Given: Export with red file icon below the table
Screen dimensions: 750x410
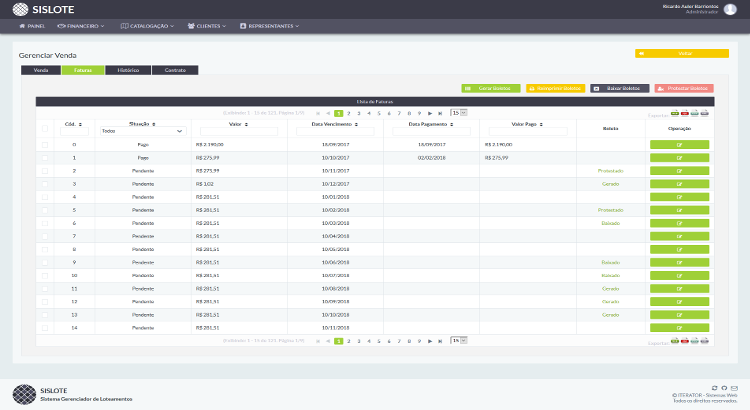Looking at the screenshot, I should point(685,341).
